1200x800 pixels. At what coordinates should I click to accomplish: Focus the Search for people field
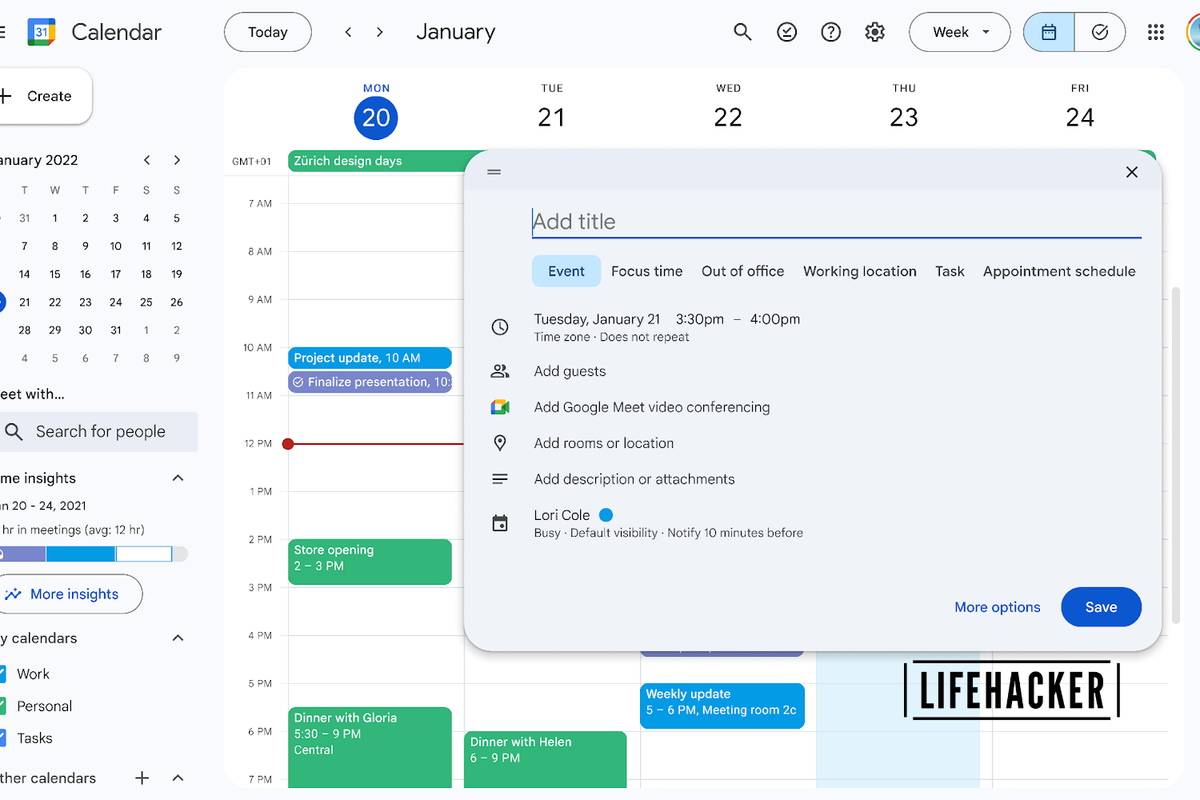(99, 432)
